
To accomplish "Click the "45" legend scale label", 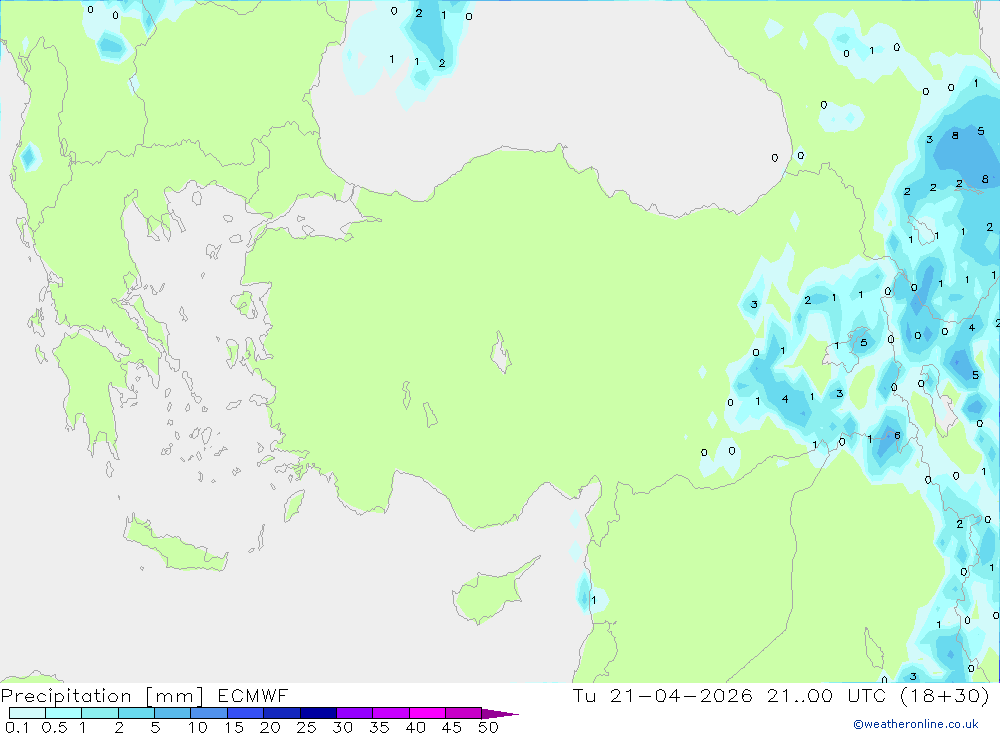I will (452, 727).
